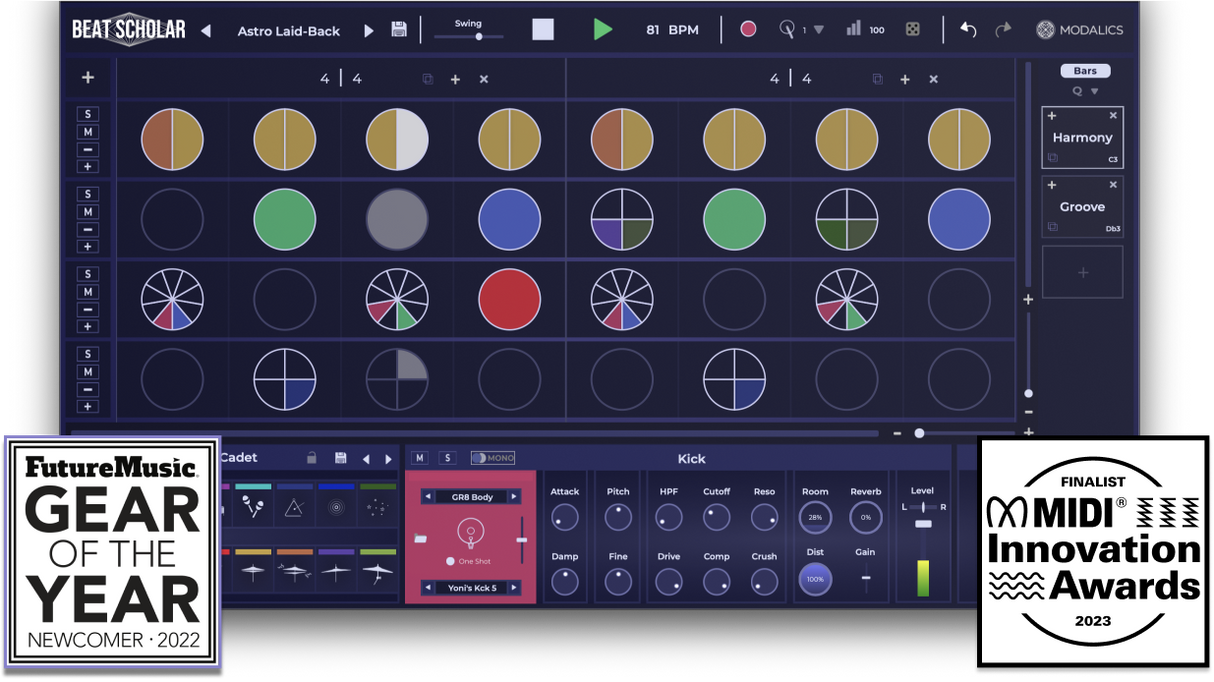Click the undo arrow icon
The height and width of the screenshot is (682, 1214).
[x=967, y=30]
